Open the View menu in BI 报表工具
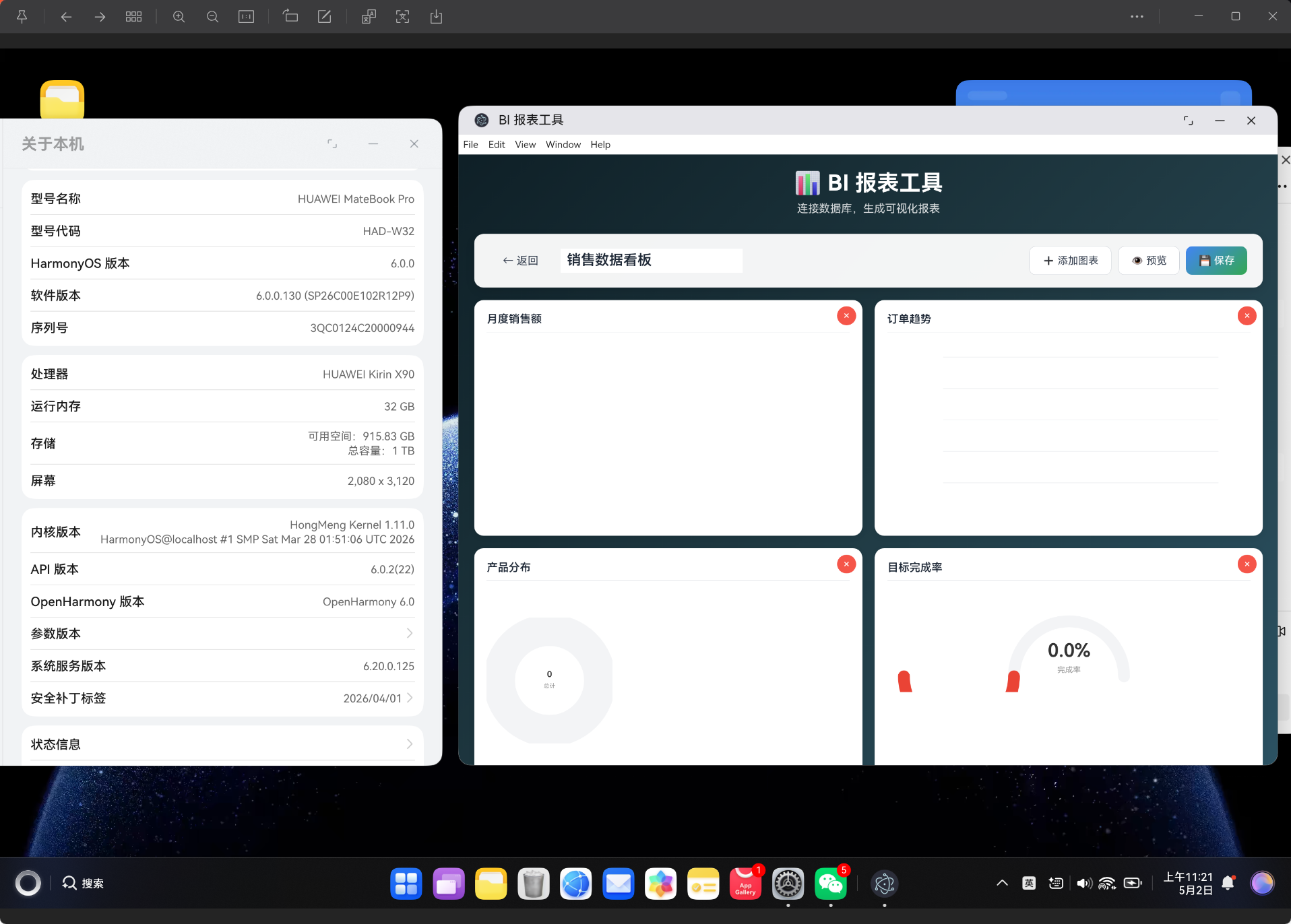The height and width of the screenshot is (924, 1291). (x=525, y=145)
